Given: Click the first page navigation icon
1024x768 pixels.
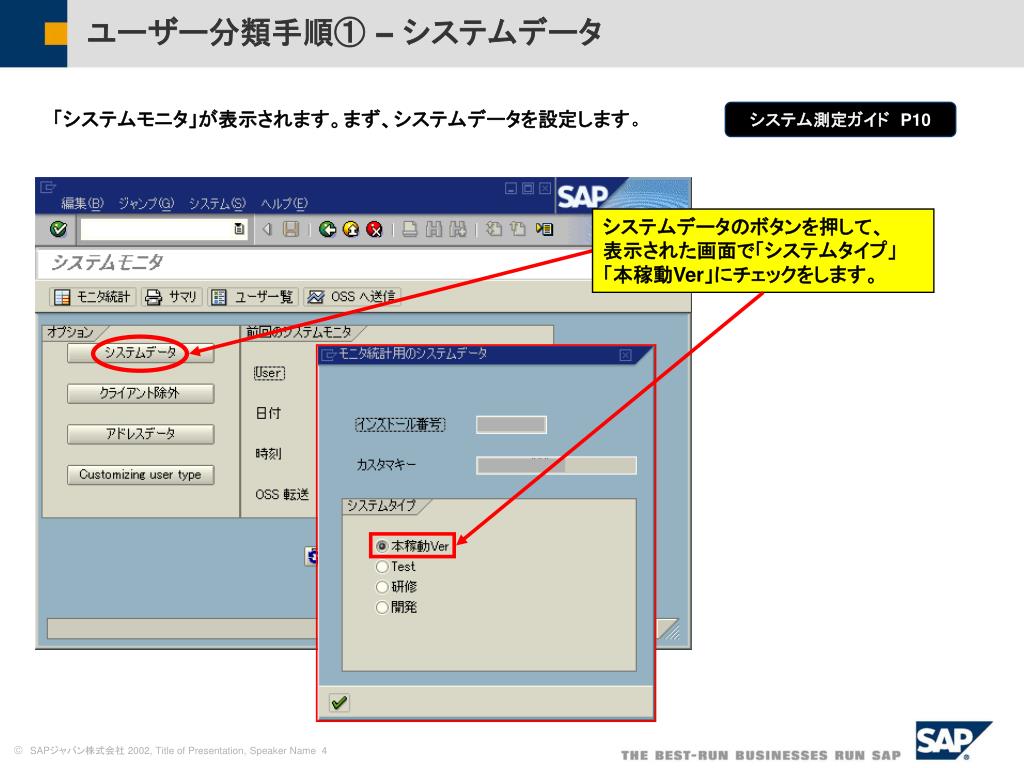Looking at the screenshot, I should pos(494,229).
